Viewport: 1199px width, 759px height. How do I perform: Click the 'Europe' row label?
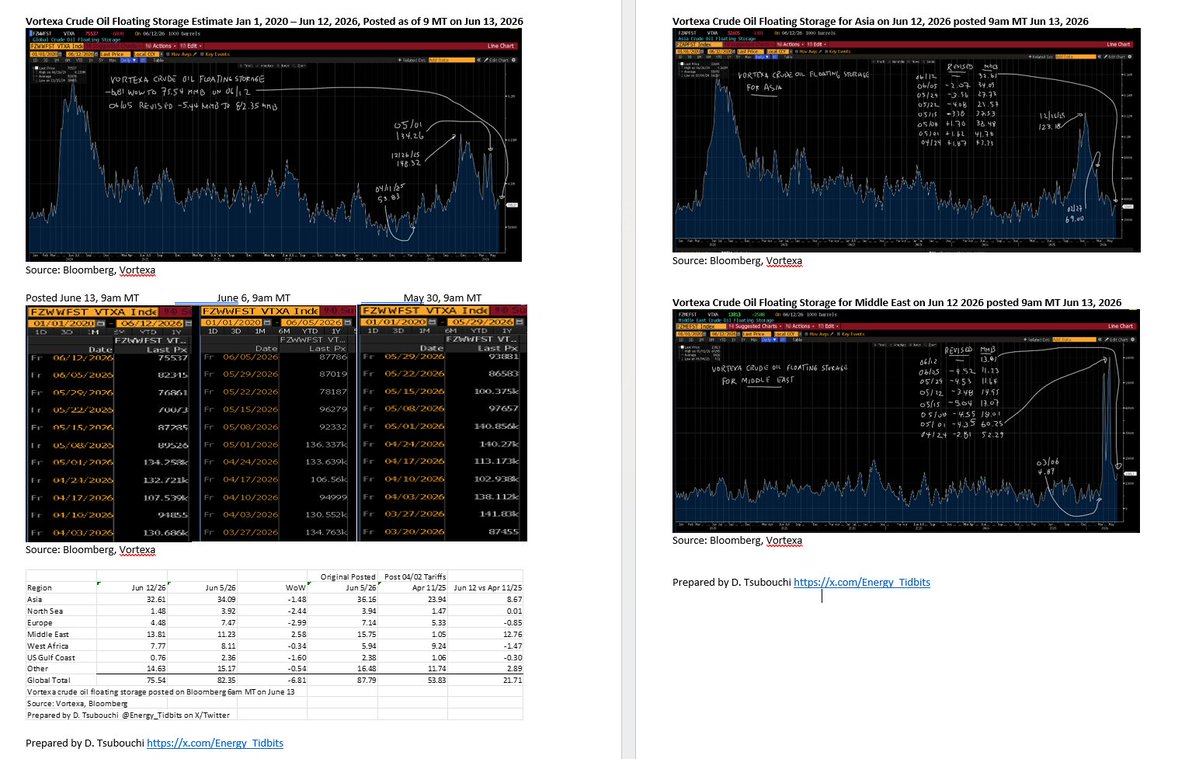point(40,623)
